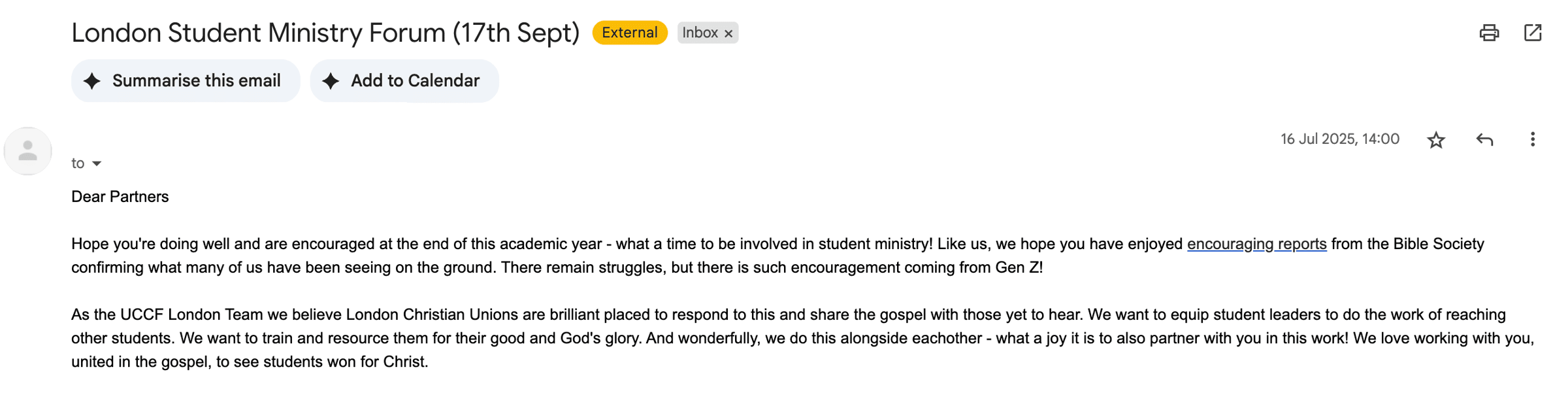Expand recipient details arrow next to "to"
The height and width of the screenshot is (393, 1568).
point(97,163)
